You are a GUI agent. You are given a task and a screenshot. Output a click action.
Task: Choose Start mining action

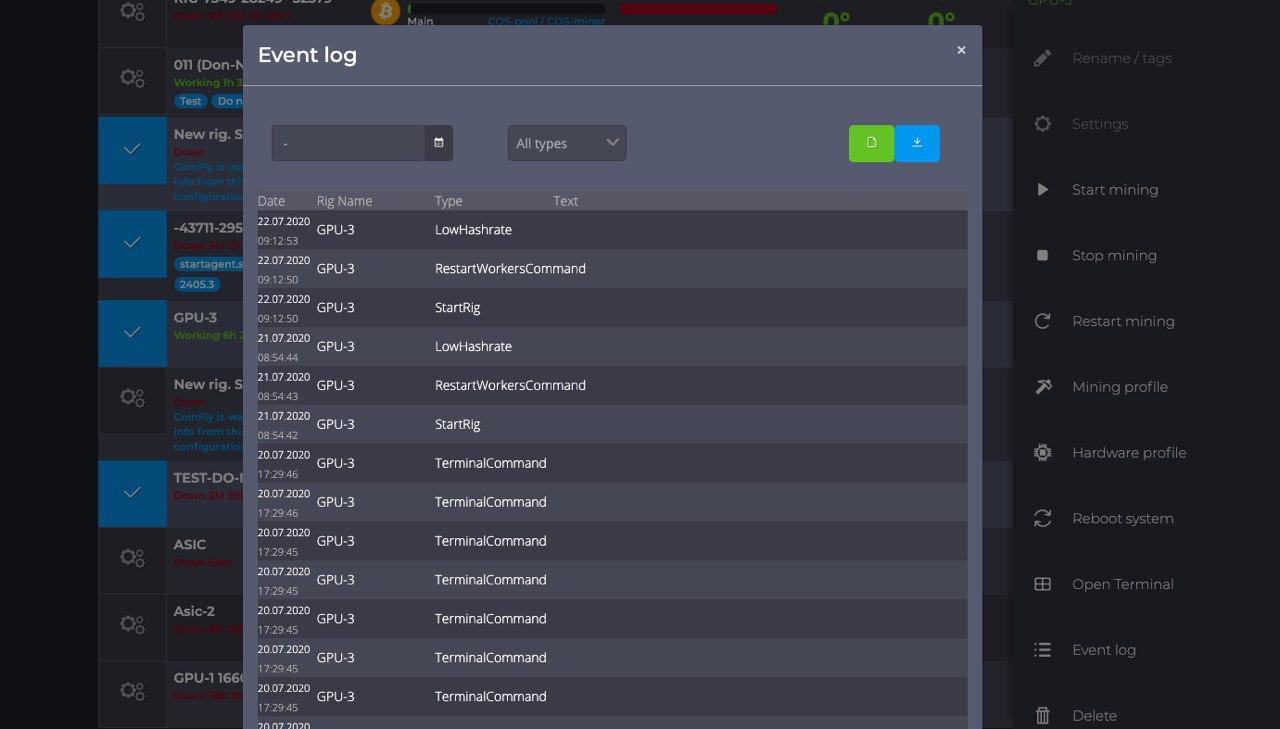(x=1115, y=190)
